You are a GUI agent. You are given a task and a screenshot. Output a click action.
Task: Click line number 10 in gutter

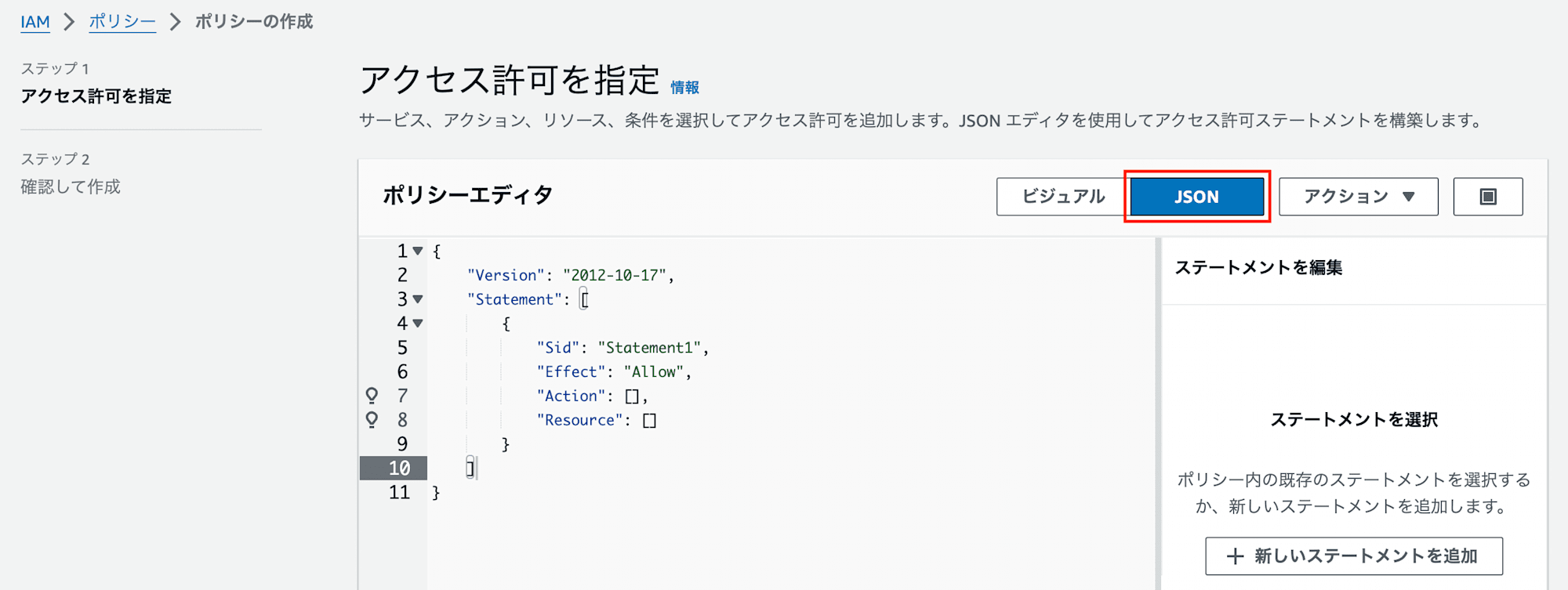tap(399, 469)
